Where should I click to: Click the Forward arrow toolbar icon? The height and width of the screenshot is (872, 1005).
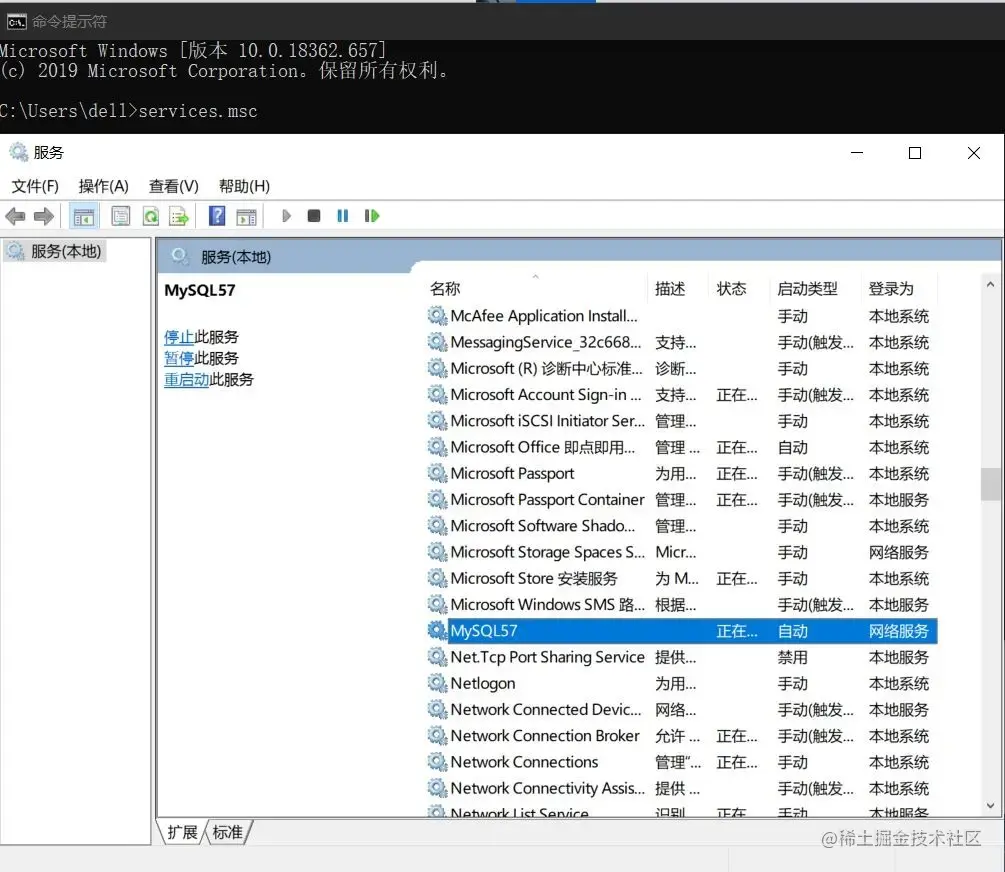pos(43,217)
